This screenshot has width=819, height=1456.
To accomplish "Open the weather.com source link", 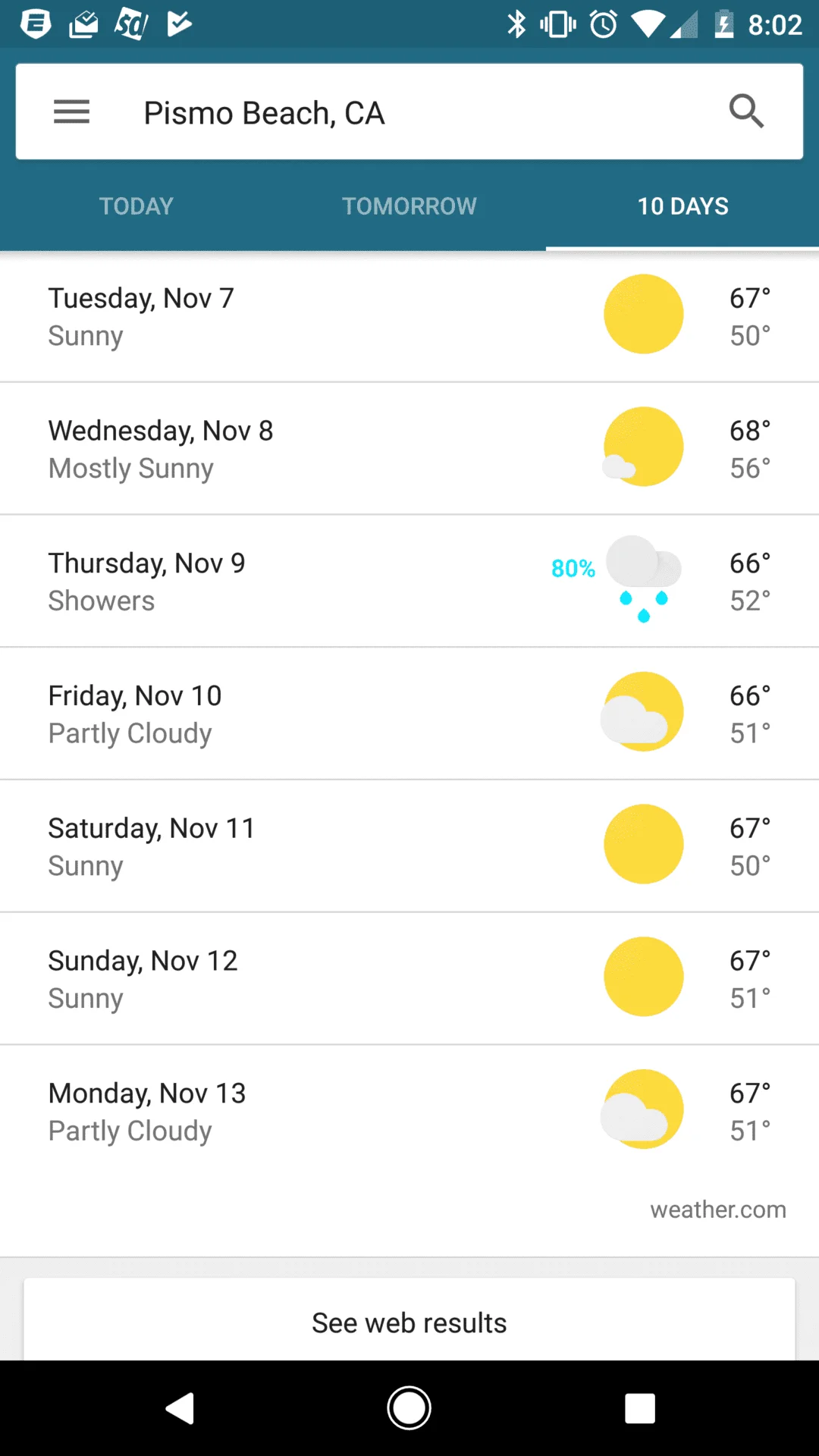I will click(x=718, y=1210).
